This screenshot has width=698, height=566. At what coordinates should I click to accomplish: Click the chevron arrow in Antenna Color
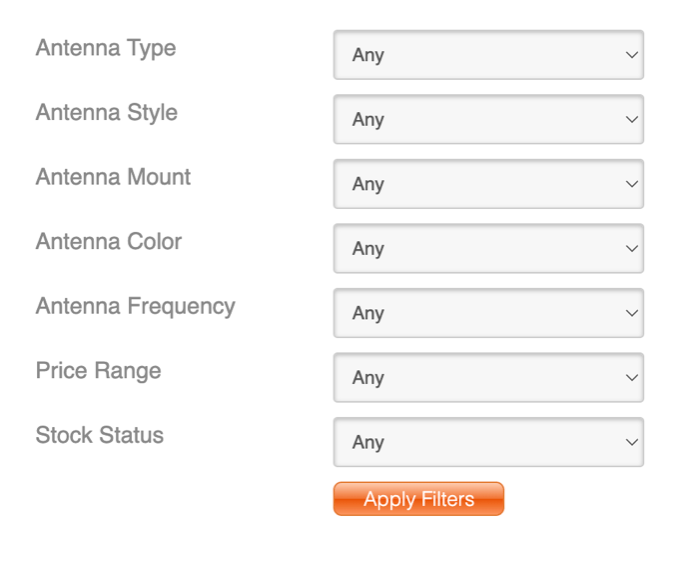(x=631, y=248)
